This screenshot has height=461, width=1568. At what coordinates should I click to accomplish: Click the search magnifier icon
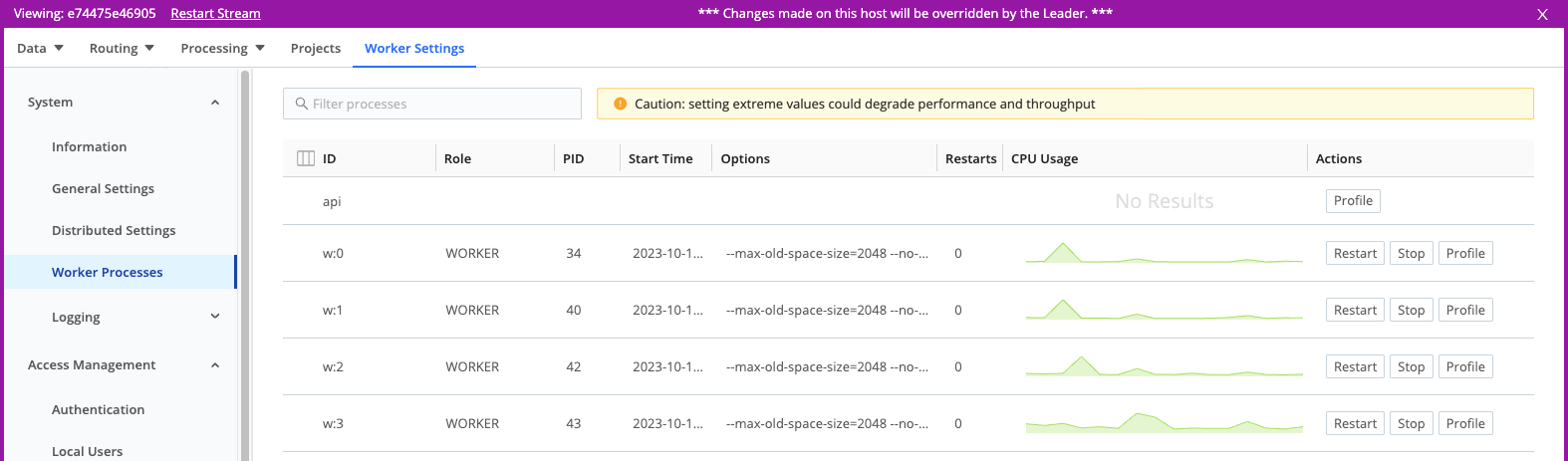[301, 104]
